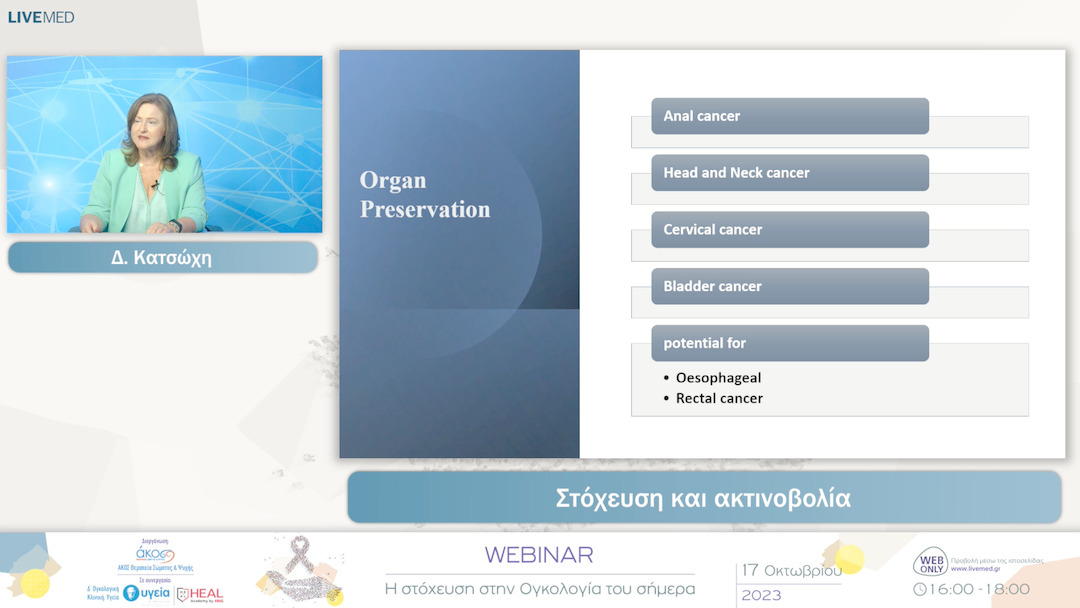Viewport: 1080px width, 608px height.
Task: Click the clock icon beside 16:00 - 18:00
Action: [x=919, y=590]
